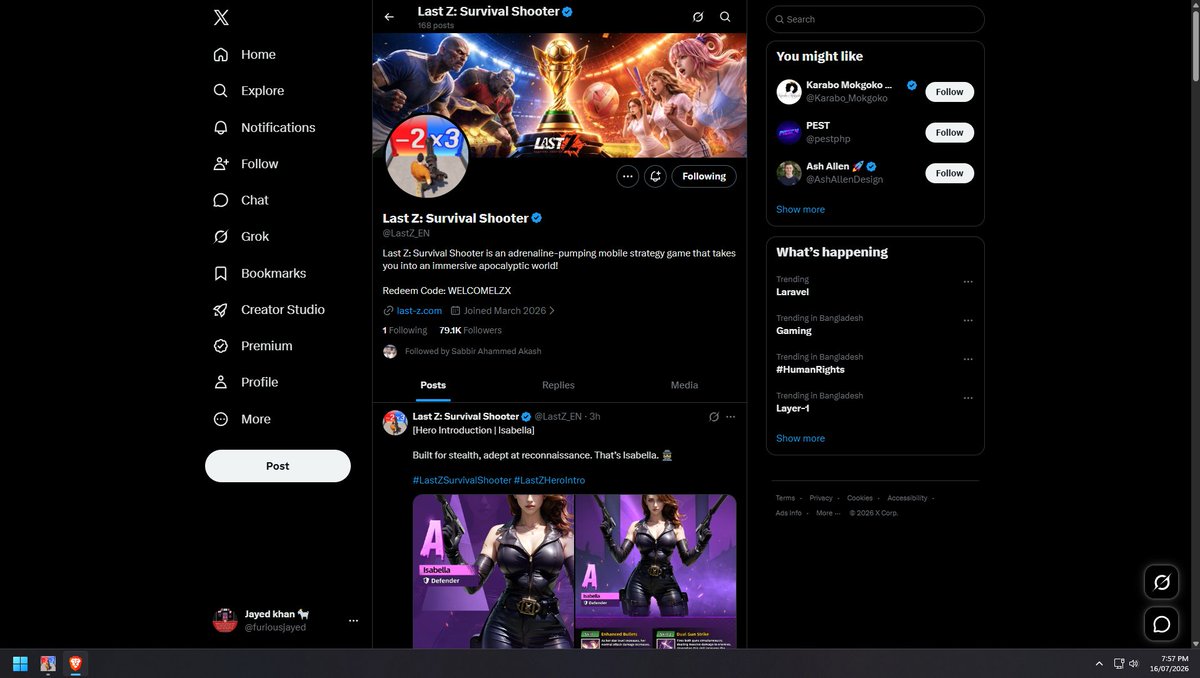
Task: Open Karabo Mokgoko's profile avatar
Action: pyautogui.click(x=789, y=92)
